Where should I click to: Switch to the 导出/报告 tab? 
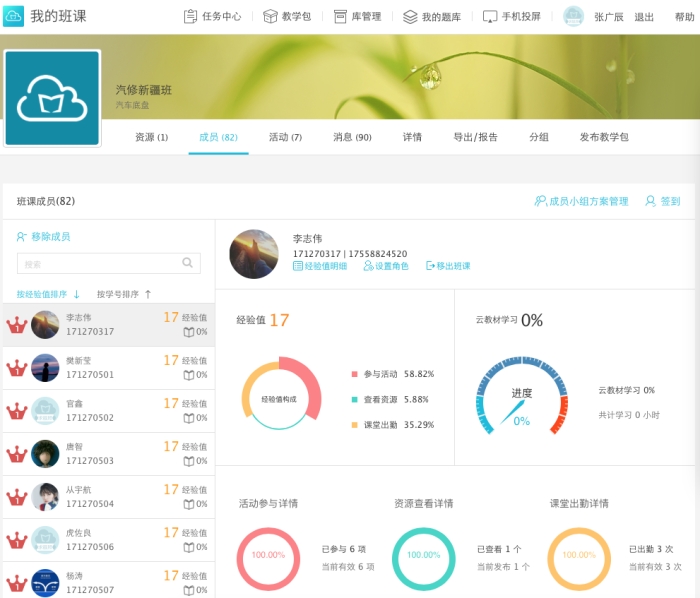pos(475,137)
